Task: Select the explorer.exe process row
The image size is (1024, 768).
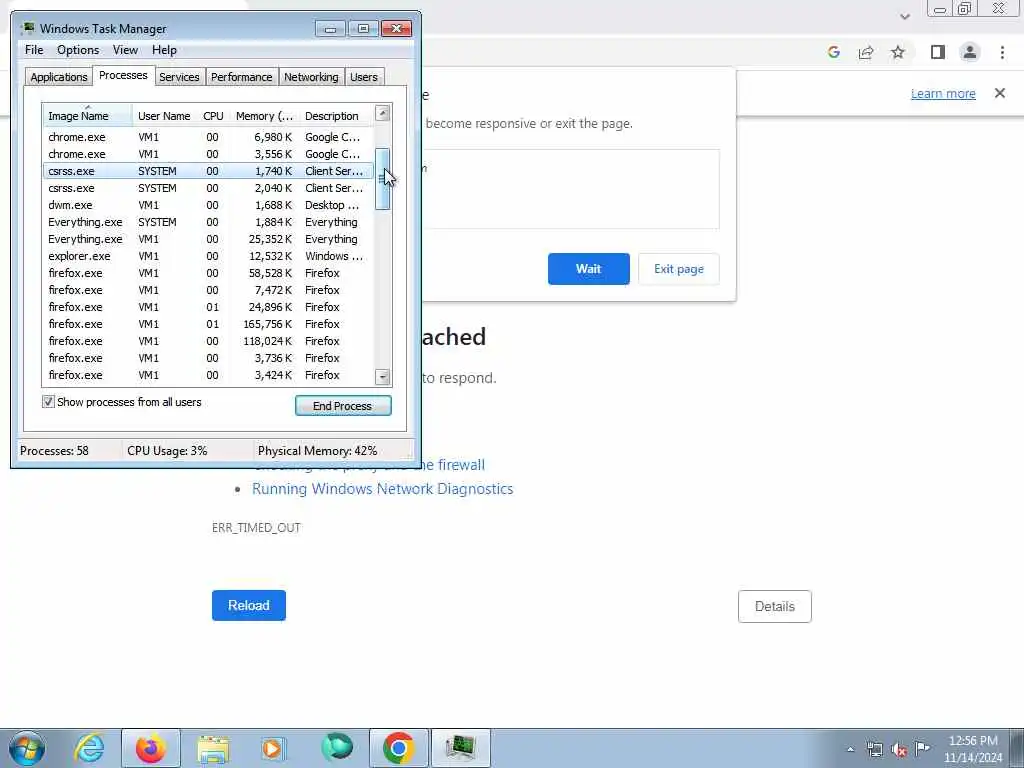Action: click(x=208, y=256)
